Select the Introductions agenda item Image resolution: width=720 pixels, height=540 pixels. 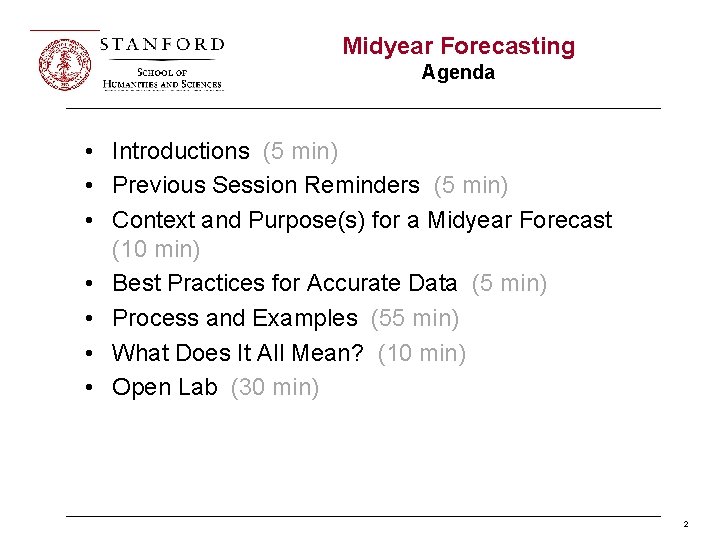tap(181, 151)
